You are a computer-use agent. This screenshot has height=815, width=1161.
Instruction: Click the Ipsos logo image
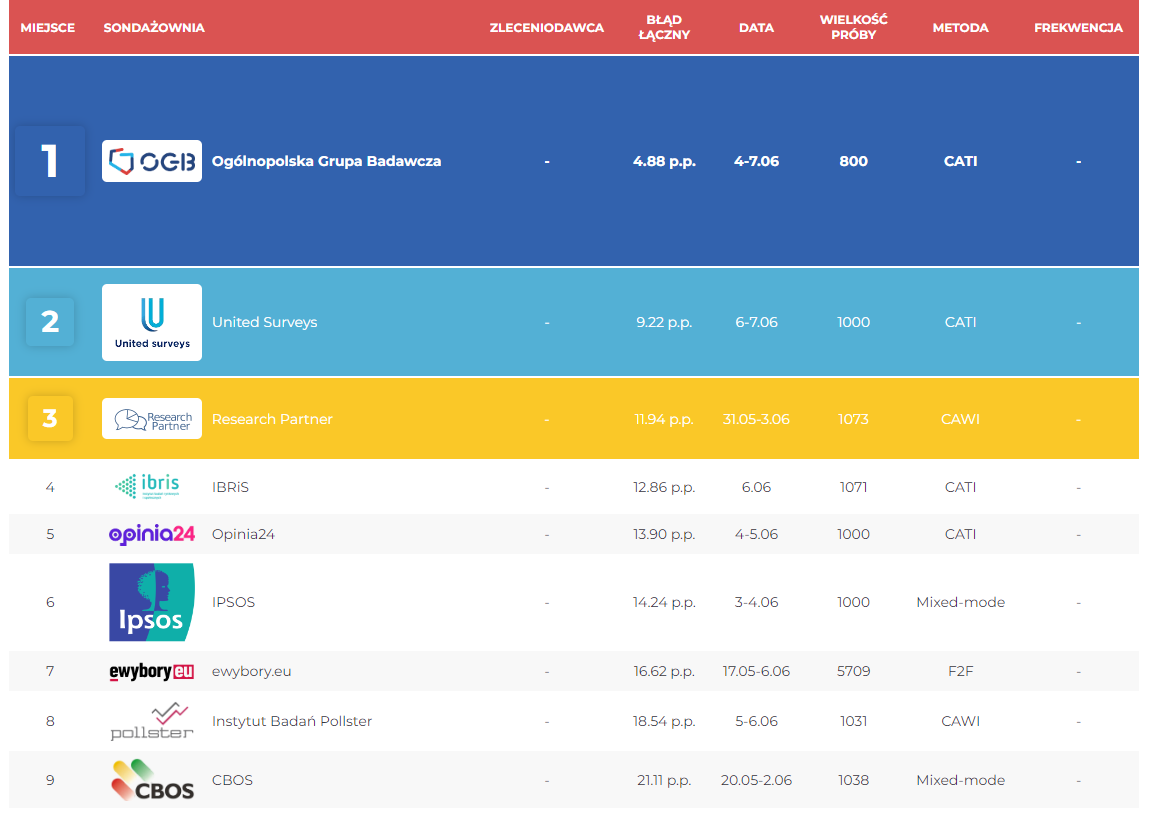(x=152, y=602)
